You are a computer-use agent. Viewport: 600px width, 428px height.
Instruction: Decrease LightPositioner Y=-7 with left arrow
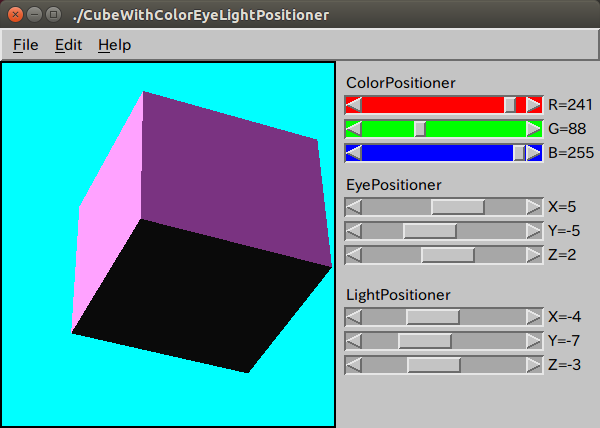354,341
